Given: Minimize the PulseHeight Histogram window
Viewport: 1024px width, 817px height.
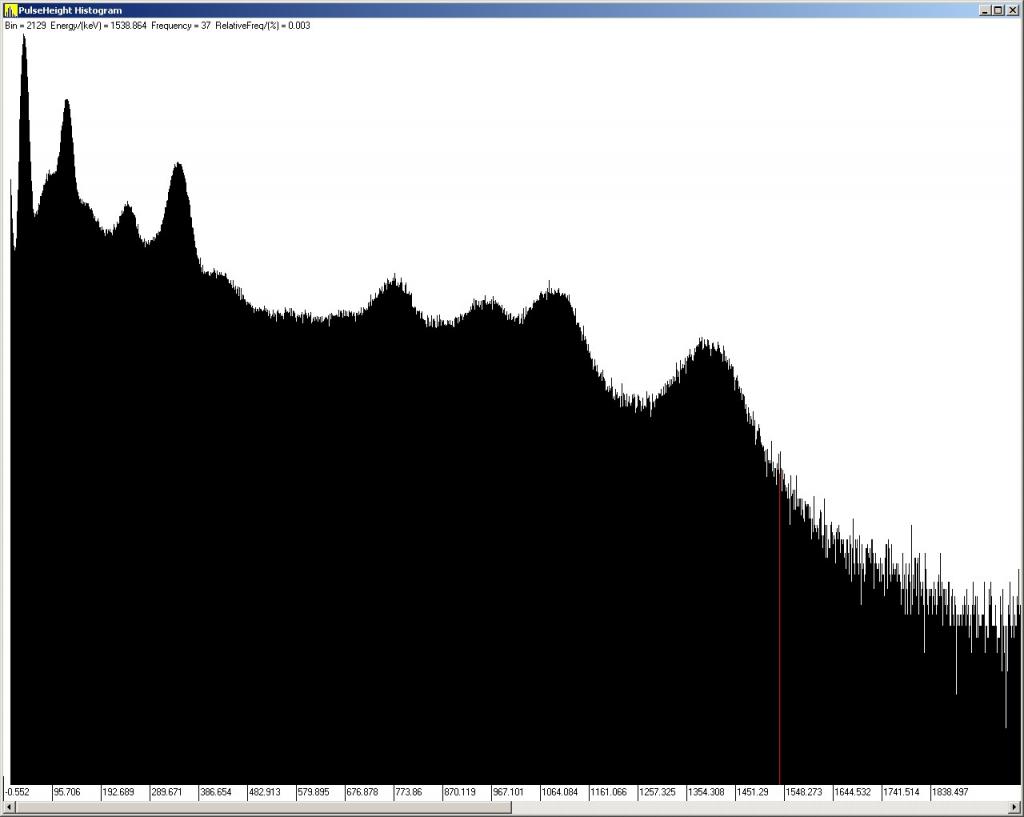Looking at the screenshot, I should click(986, 10).
